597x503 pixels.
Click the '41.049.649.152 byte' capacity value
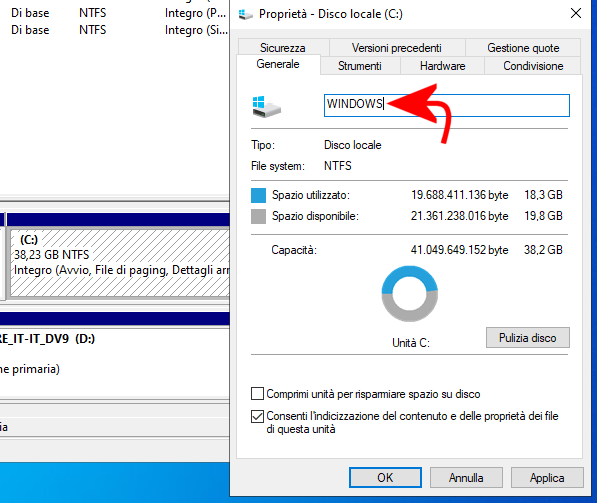460,250
